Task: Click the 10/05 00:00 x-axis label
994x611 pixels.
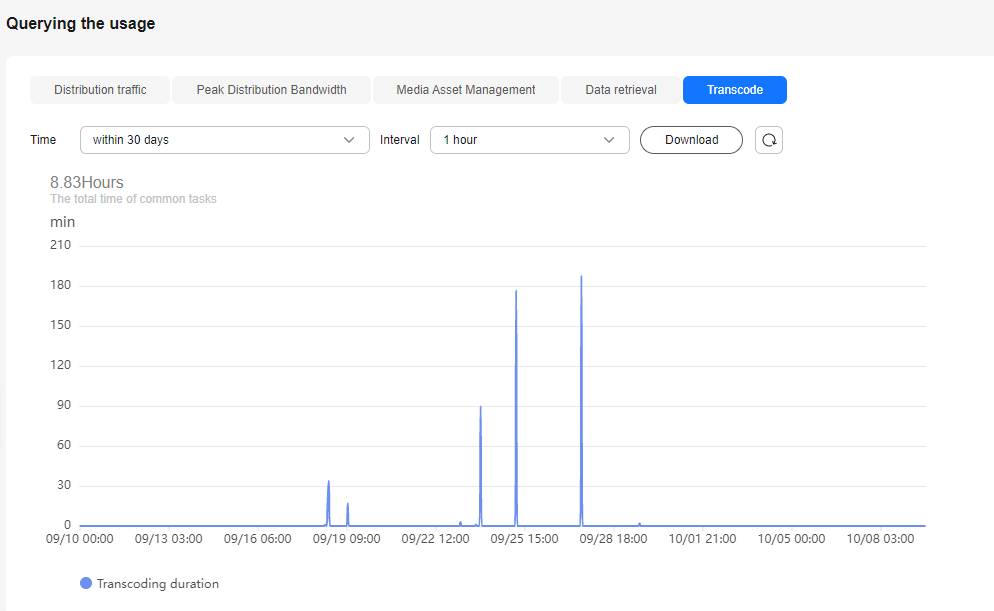Action: click(791, 539)
